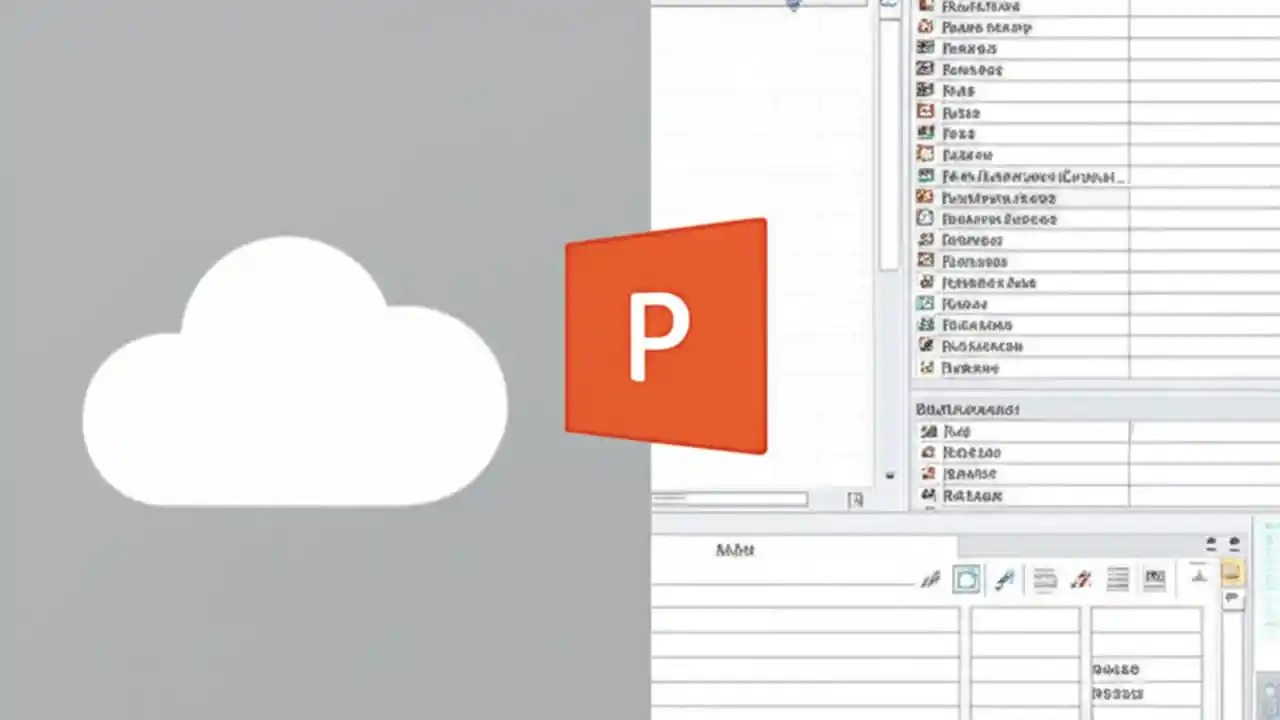1280x720 pixels.
Task: Switch to the tab in the bottom panel's header
Action: [x=735, y=549]
